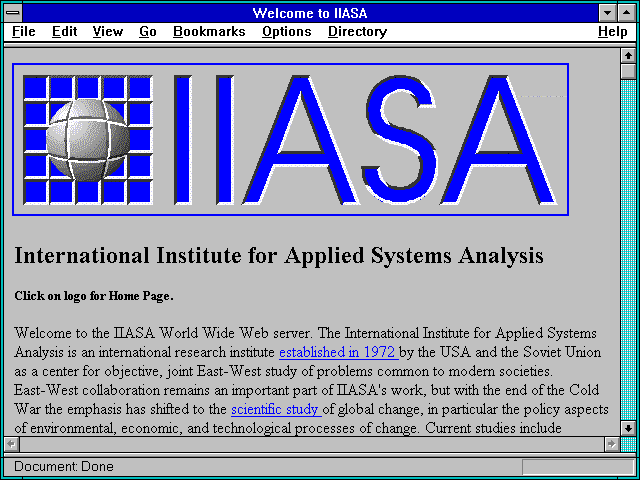Open the Bookmarks menu
This screenshot has width=640, height=480.
pyautogui.click(x=209, y=31)
